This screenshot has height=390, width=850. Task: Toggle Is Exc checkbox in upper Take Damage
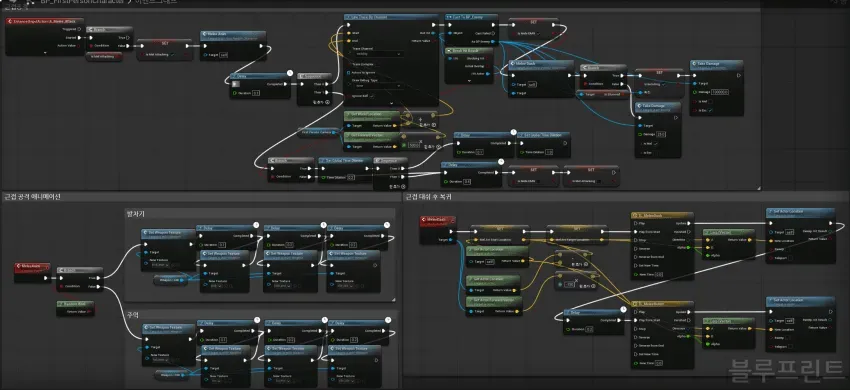[710, 110]
